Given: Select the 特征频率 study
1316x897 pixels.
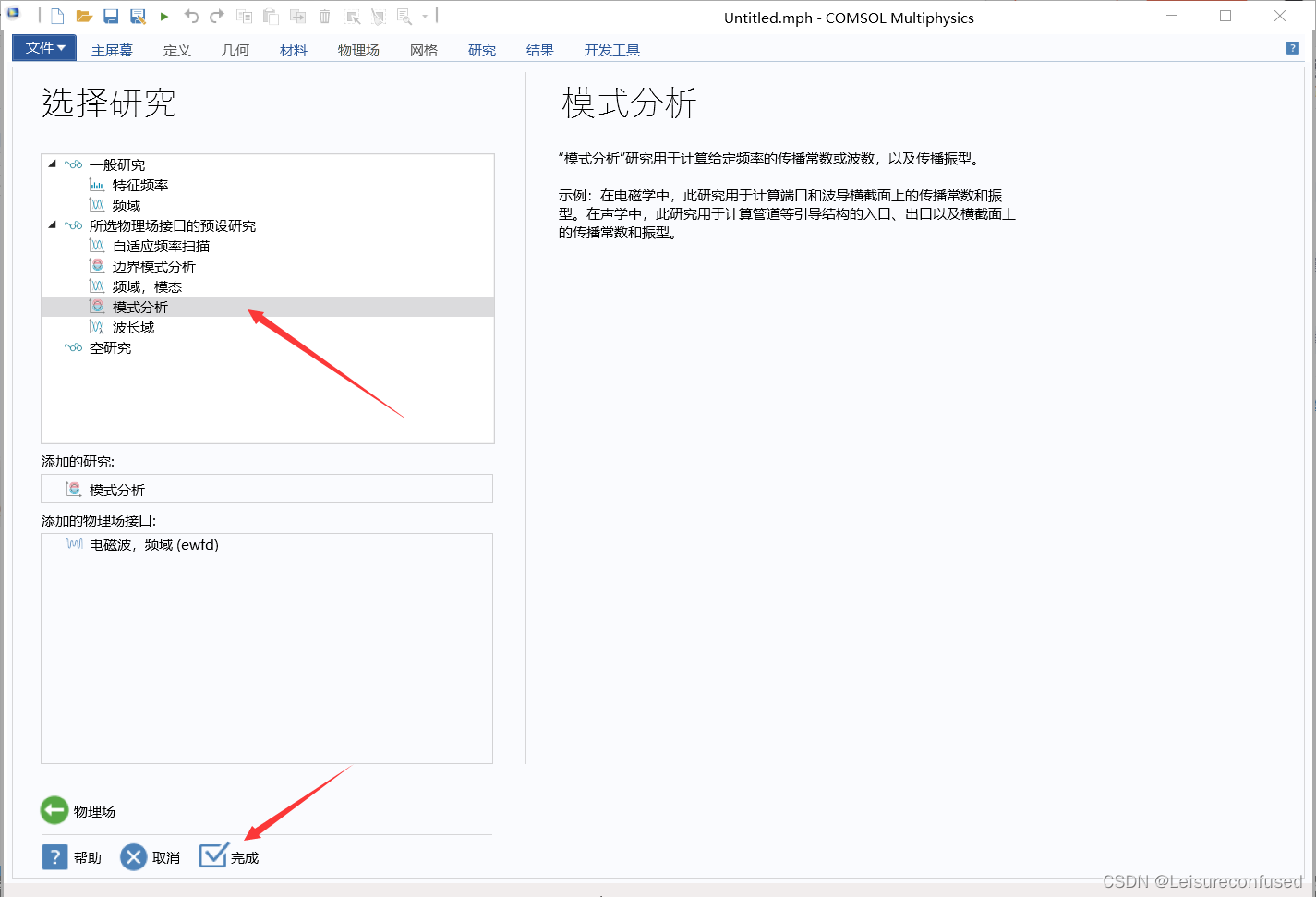Looking at the screenshot, I should tap(140, 185).
